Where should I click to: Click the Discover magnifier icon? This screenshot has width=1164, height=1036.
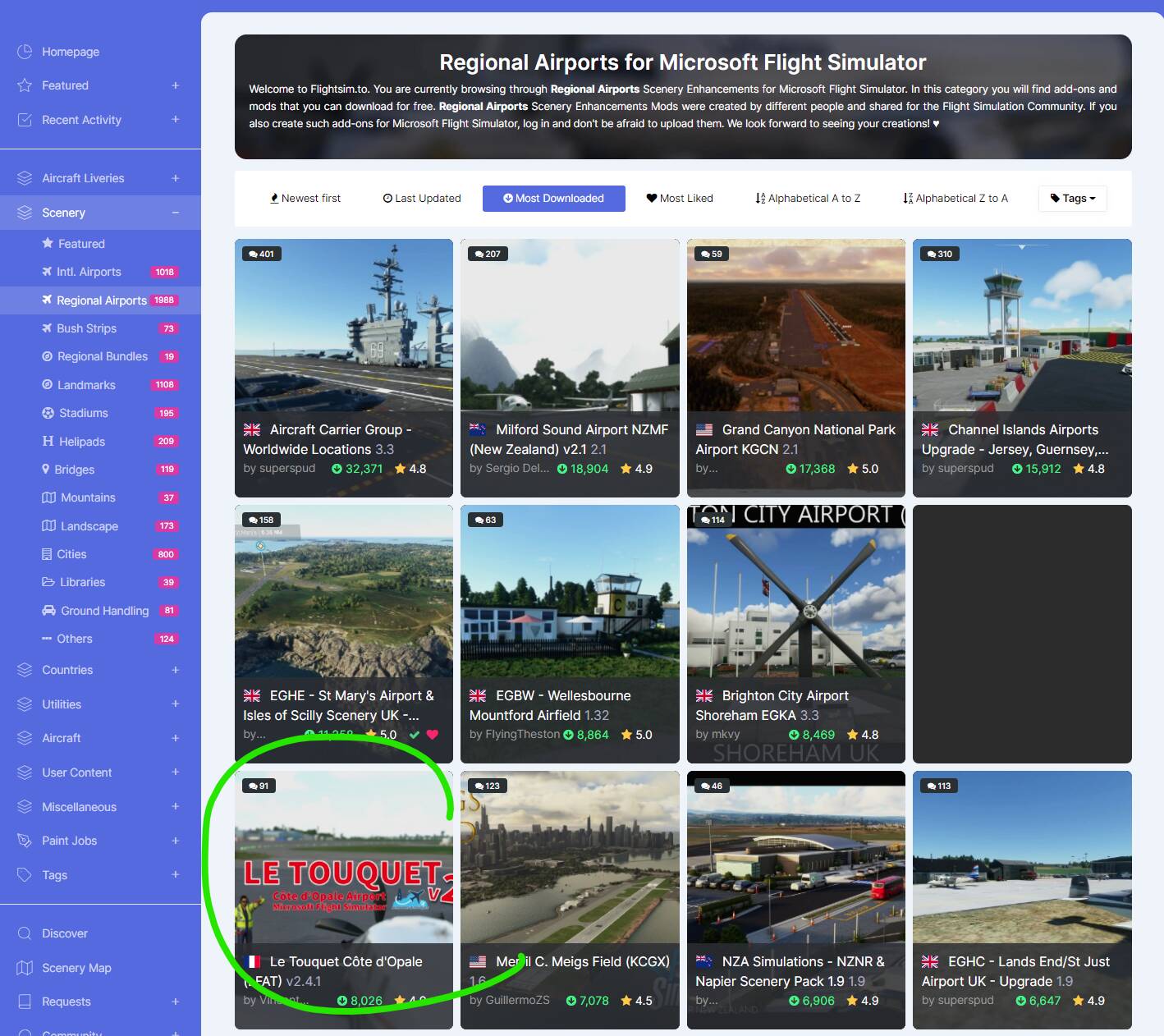point(25,933)
